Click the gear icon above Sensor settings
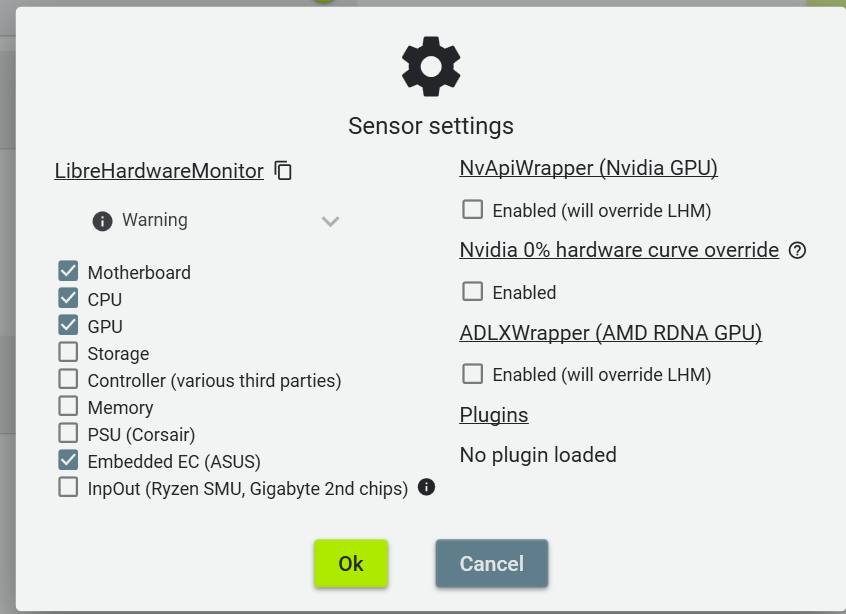Screen dimensions: 846x614 [431, 66]
